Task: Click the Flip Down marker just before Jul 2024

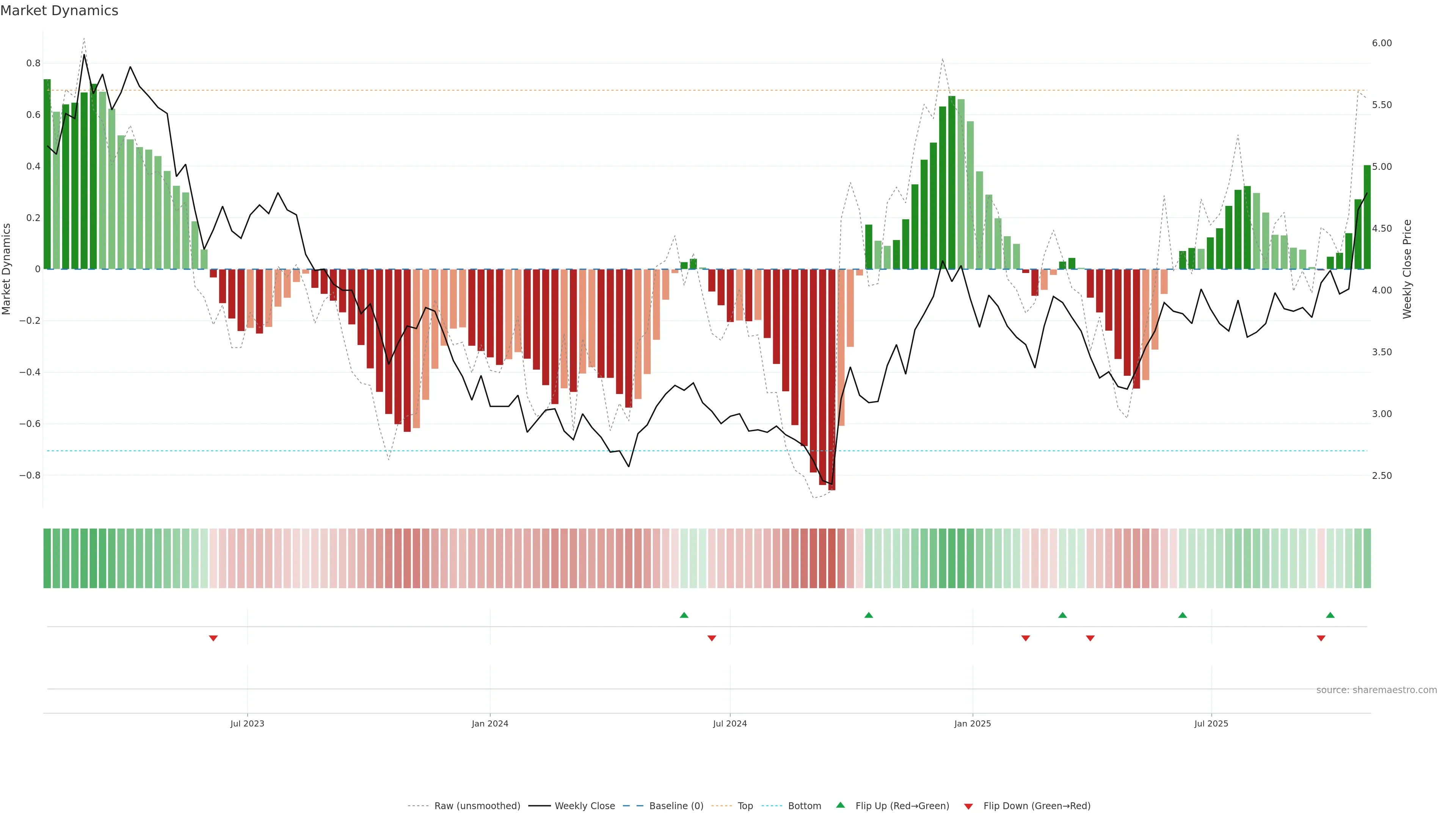Action: click(712, 638)
